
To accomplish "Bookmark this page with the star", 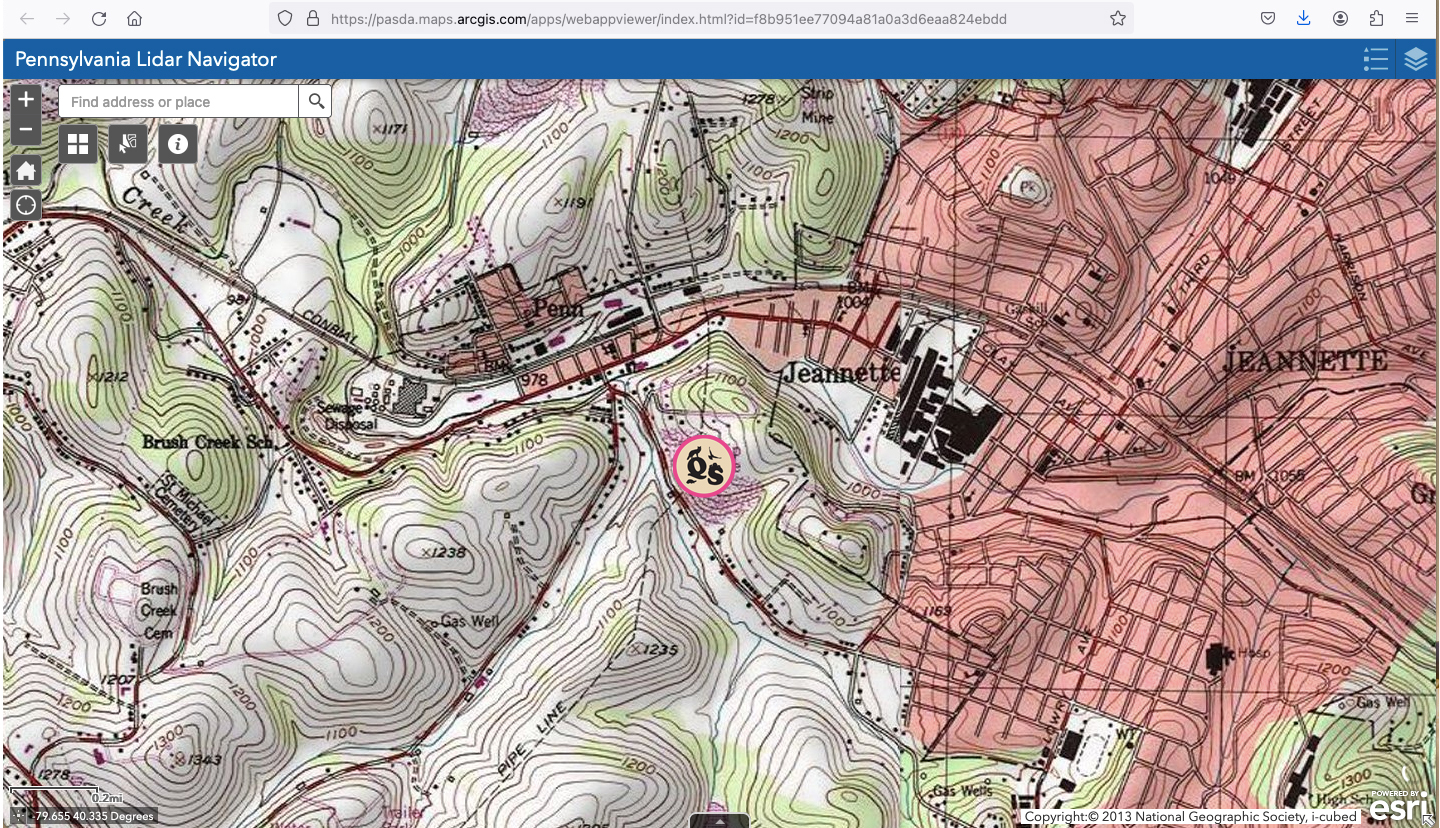I will tap(1117, 18).
